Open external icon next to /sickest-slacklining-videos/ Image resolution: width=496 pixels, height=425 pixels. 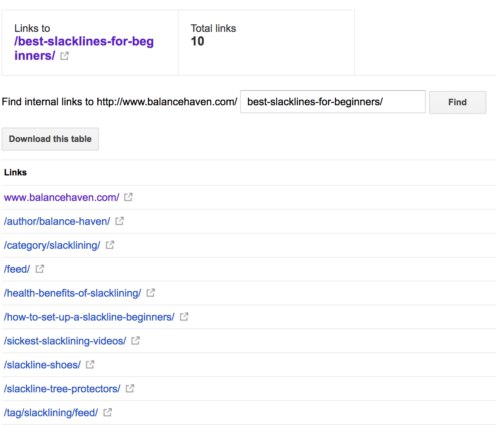(x=135, y=341)
